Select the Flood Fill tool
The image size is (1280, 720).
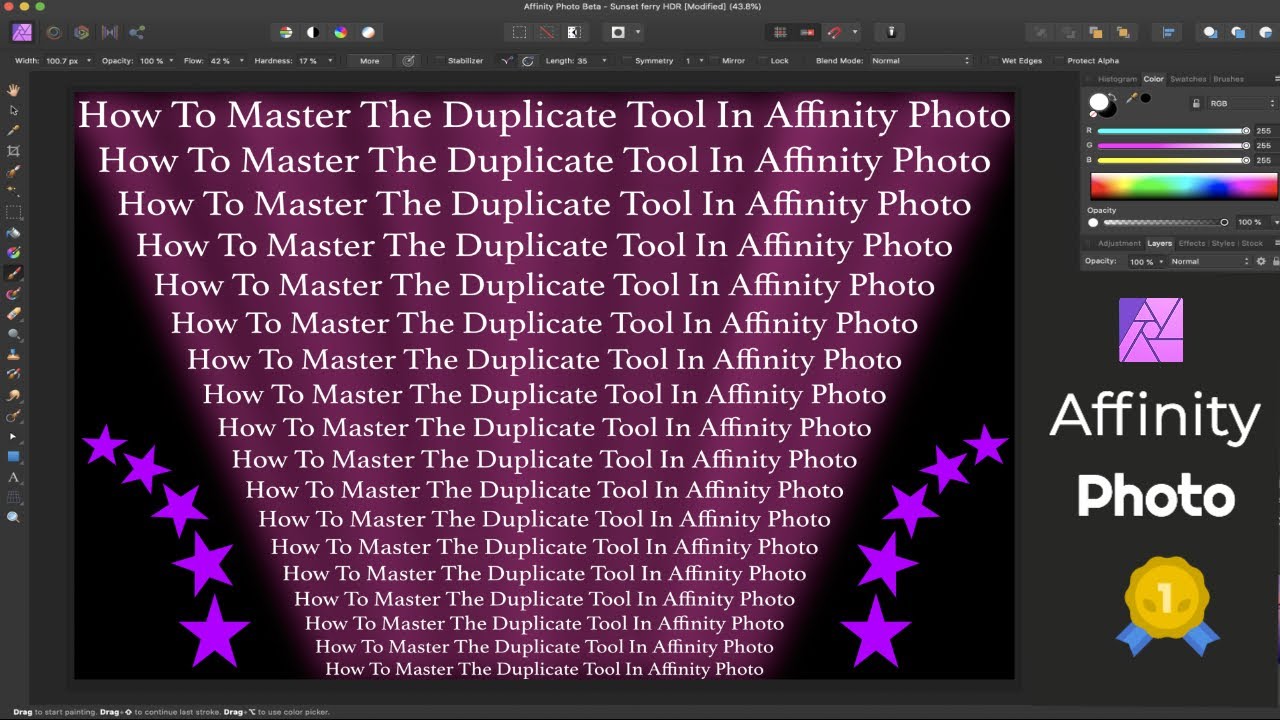[x=14, y=232]
